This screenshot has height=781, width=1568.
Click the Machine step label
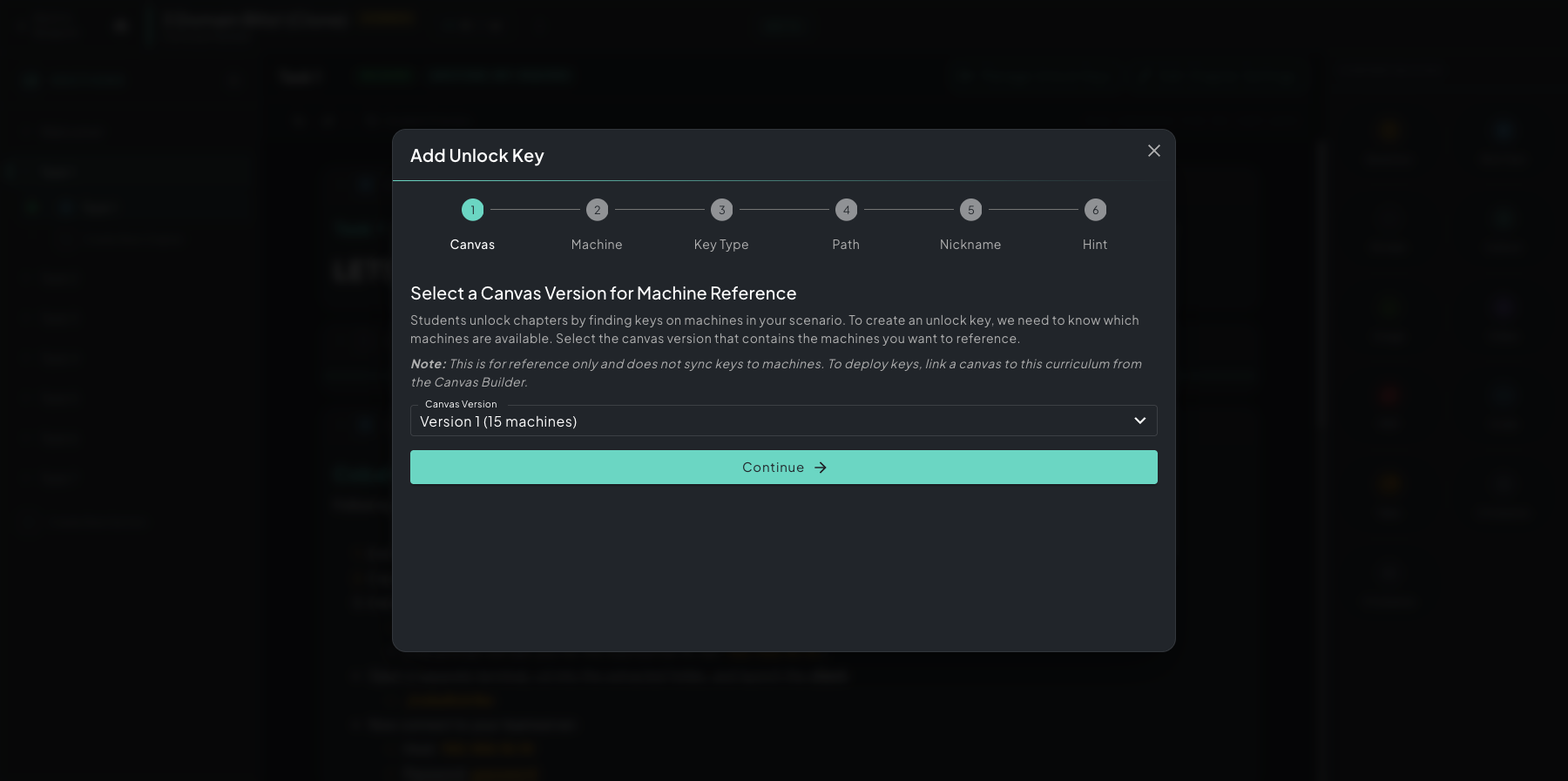point(597,245)
